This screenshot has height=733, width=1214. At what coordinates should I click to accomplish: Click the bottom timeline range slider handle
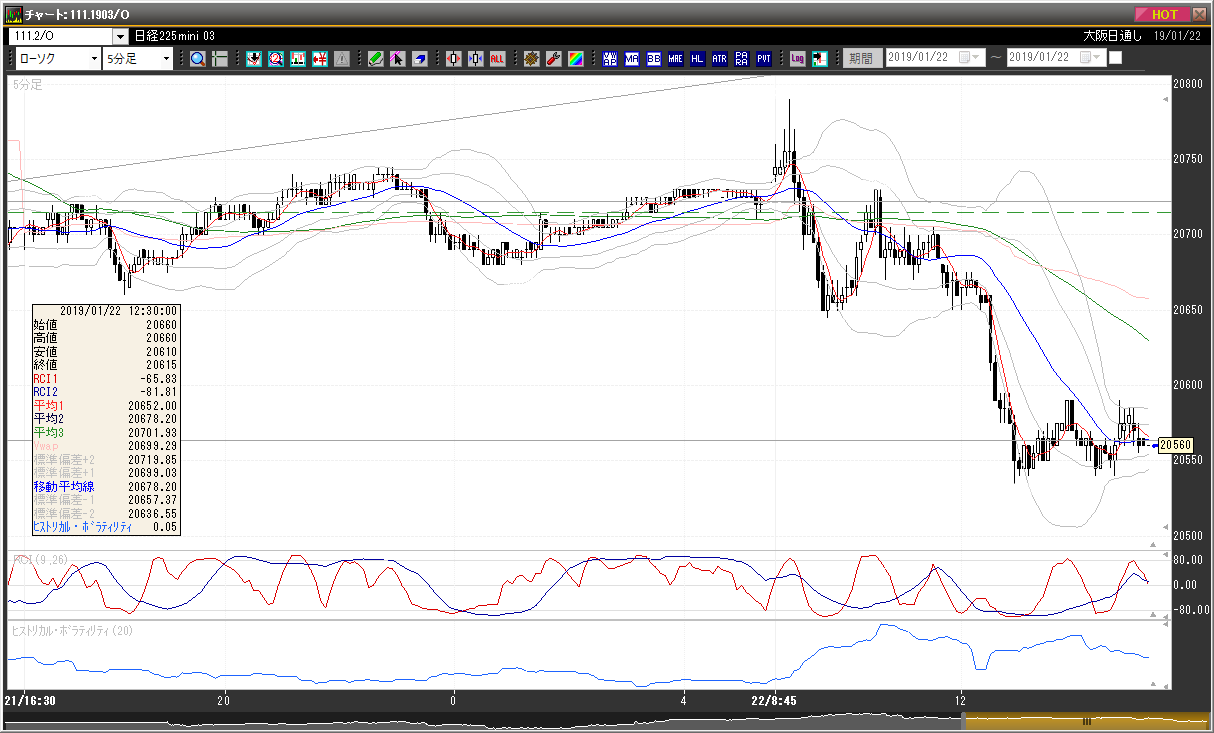pyautogui.click(x=1086, y=721)
